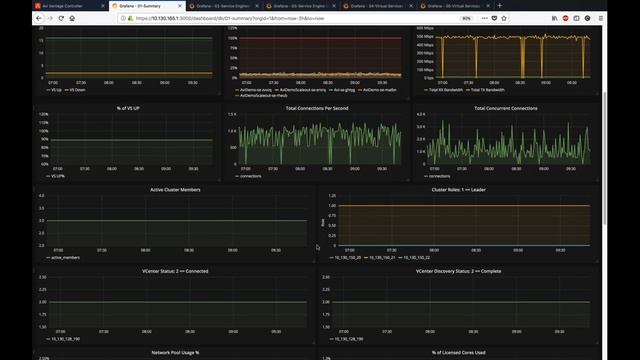Click the page vertical scrollbar thumb

604,158
